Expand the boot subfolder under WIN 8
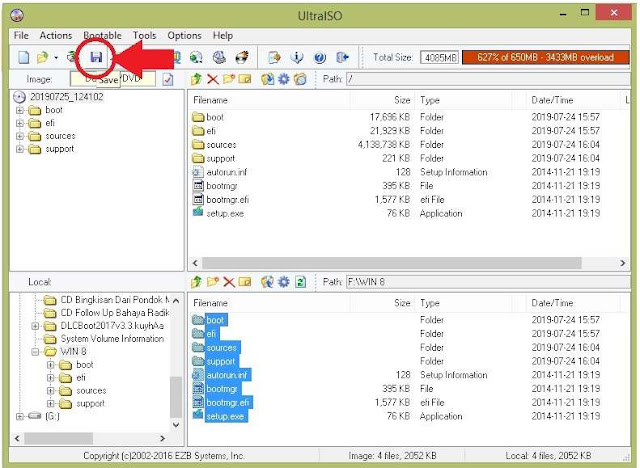 (51, 365)
